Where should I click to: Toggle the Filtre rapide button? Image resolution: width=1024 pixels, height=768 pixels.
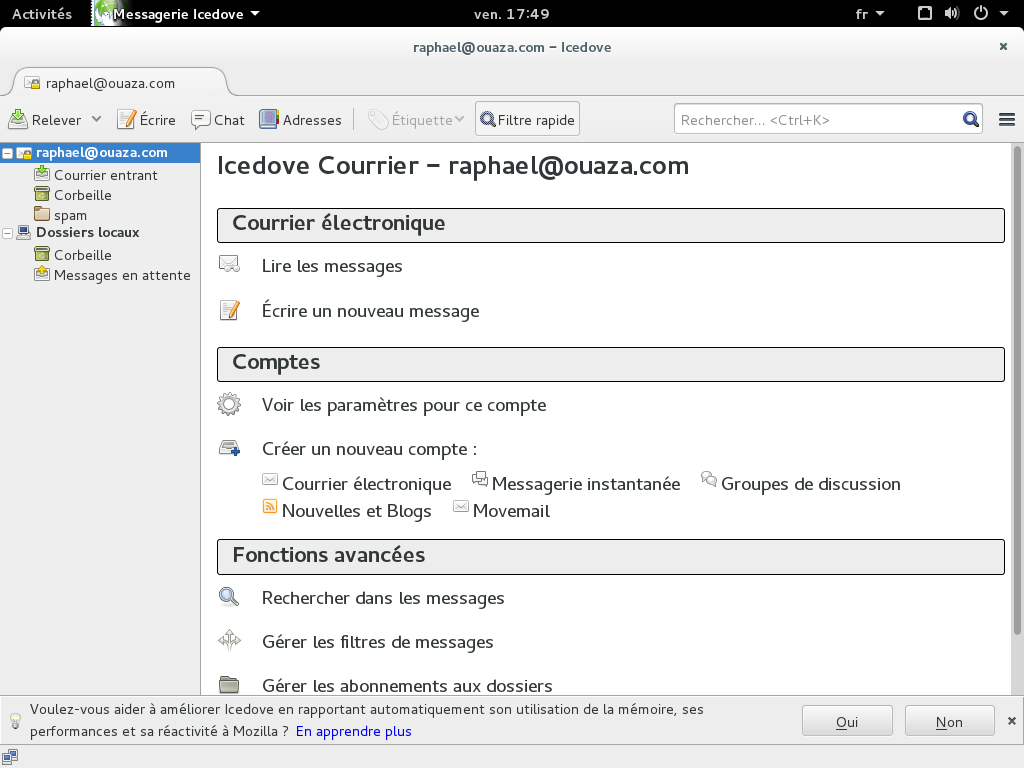(x=527, y=120)
